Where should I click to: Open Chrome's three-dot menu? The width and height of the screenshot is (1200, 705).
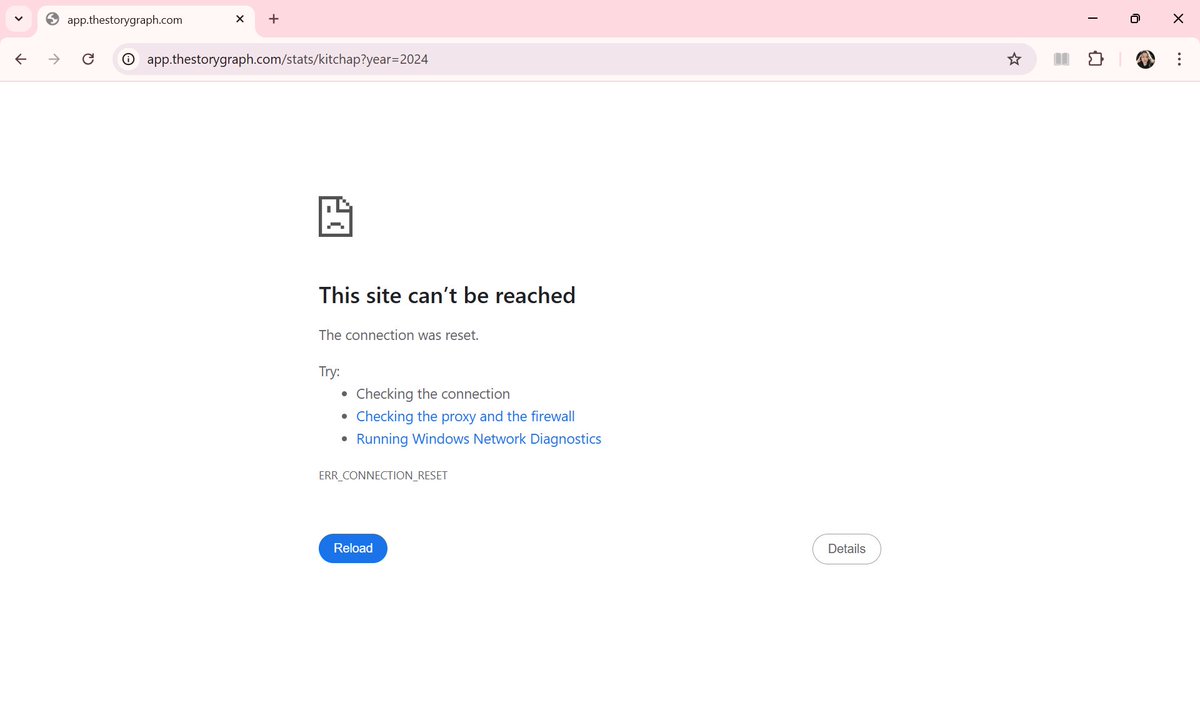pyautogui.click(x=1179, y=59)
